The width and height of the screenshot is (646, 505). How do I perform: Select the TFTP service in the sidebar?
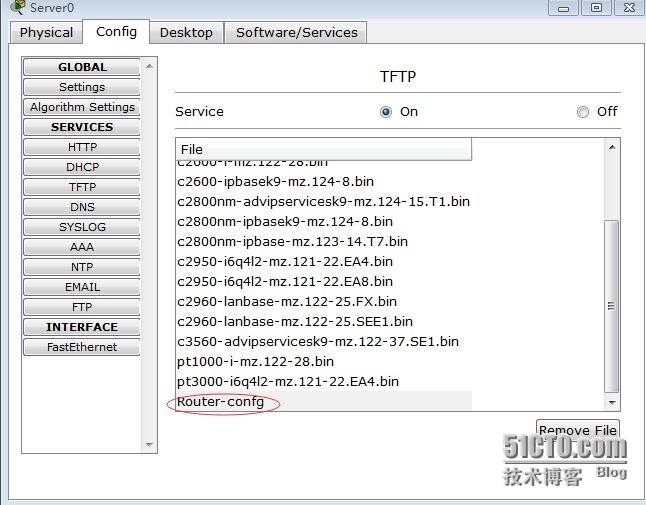(82, 187)
